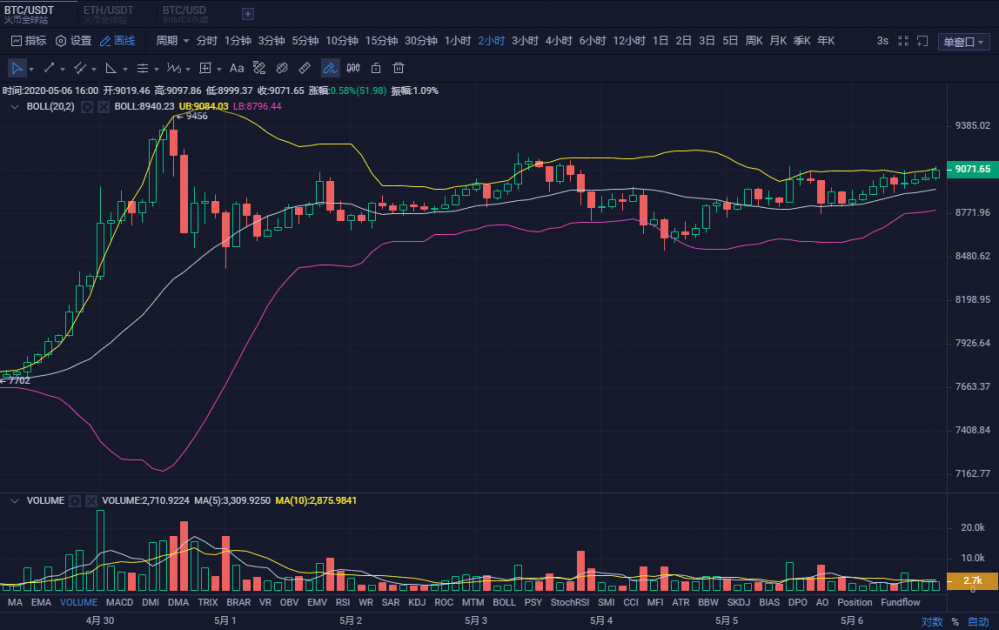The width and height of the screenshot is (999, 630).
Task: Open BOLL indicator settings gear
Action: coord(87,106)
